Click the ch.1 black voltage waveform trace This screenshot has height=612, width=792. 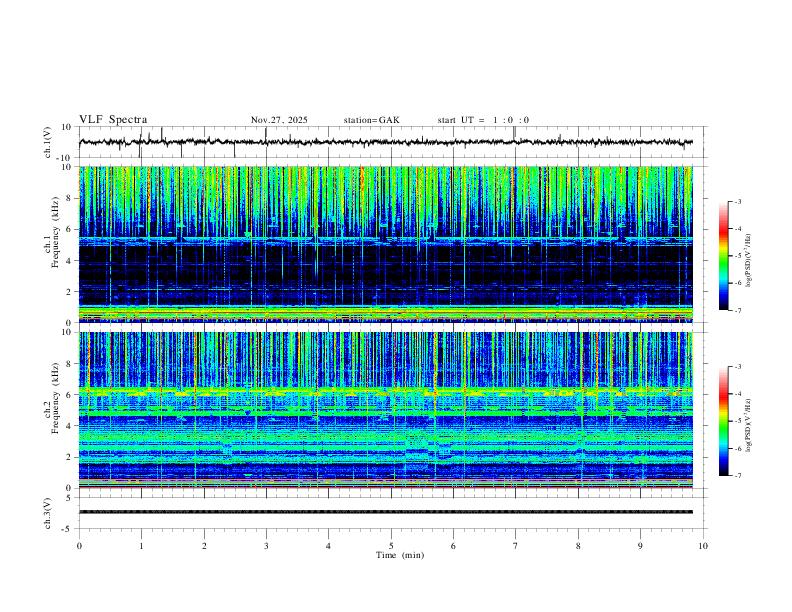(x=386, y=142)
